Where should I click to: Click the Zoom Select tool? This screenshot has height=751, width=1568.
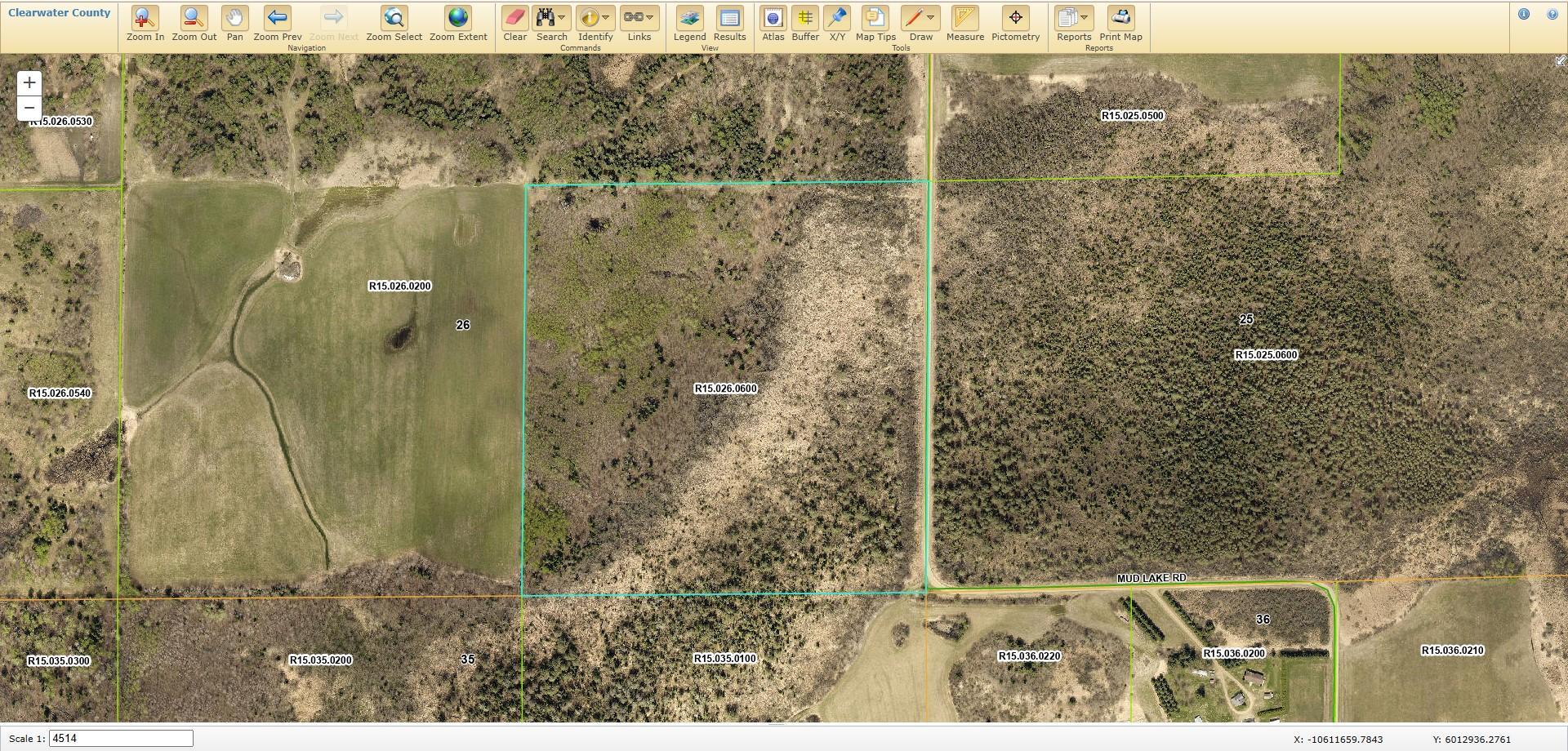(394, 24)
